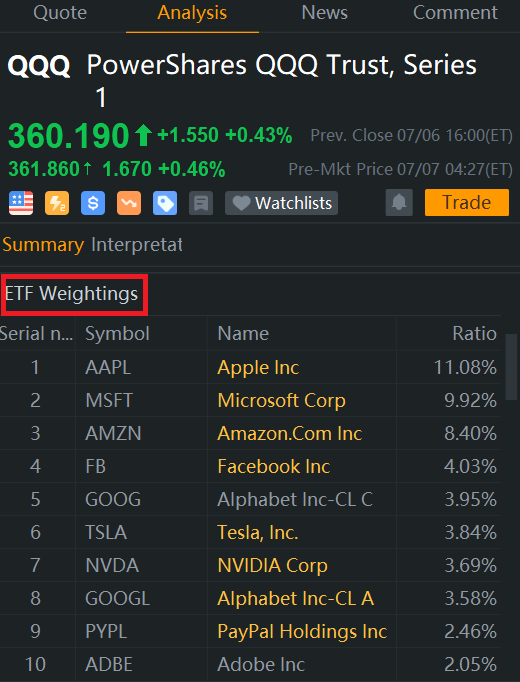Screen dimensions: 520x682
Task: Click the 360.190 last price
Action: point(69,136)
